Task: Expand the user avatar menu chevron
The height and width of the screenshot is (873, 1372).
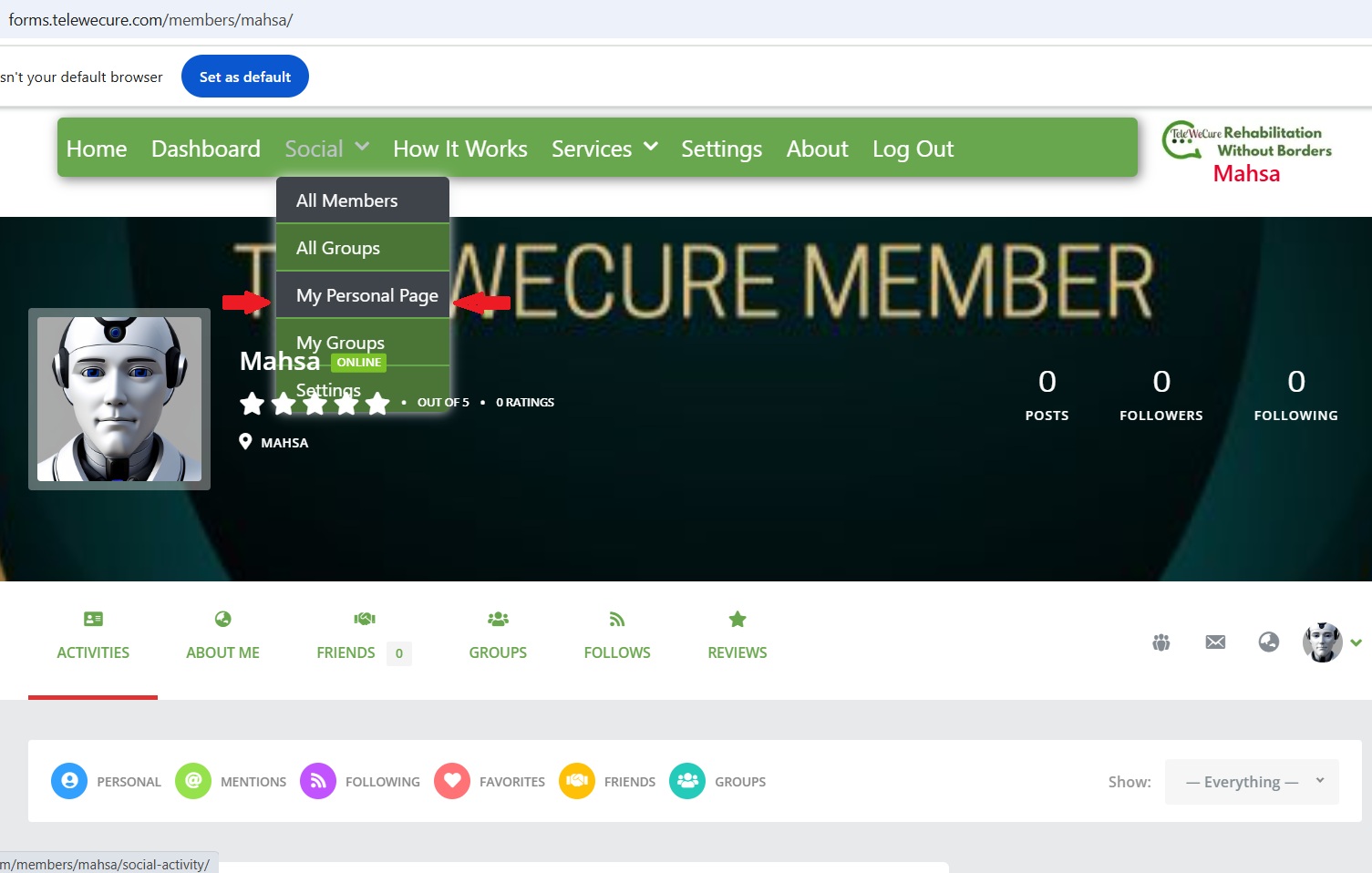Action: point(1357,642)
